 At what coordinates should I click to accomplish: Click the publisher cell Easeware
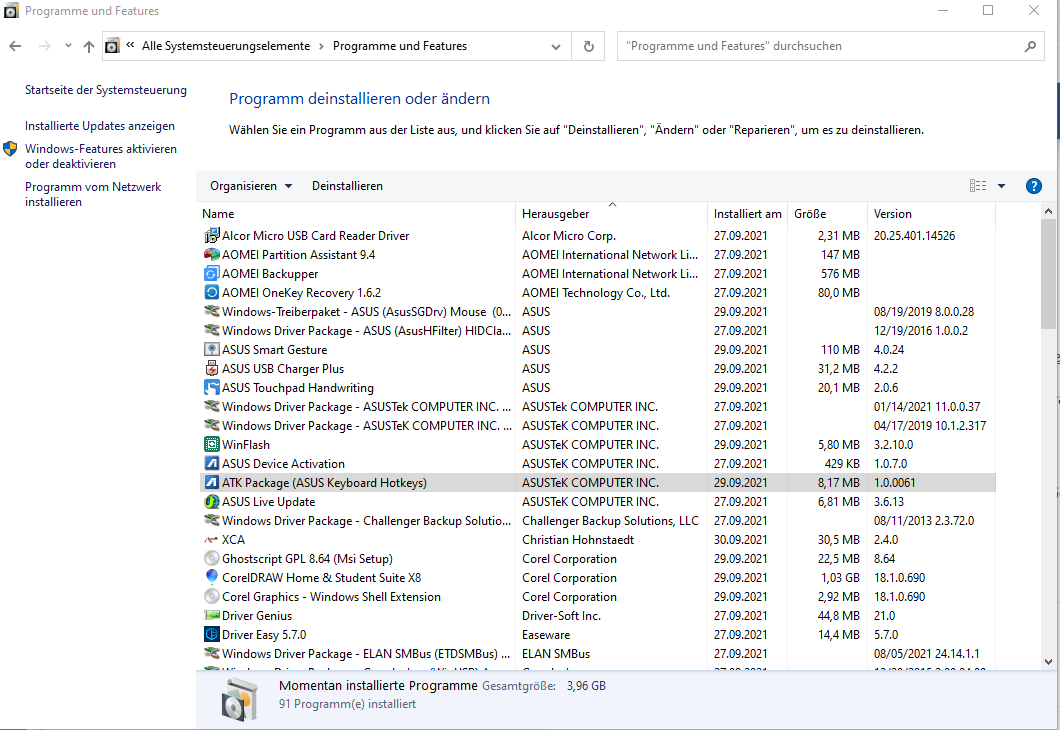point(546,635)
